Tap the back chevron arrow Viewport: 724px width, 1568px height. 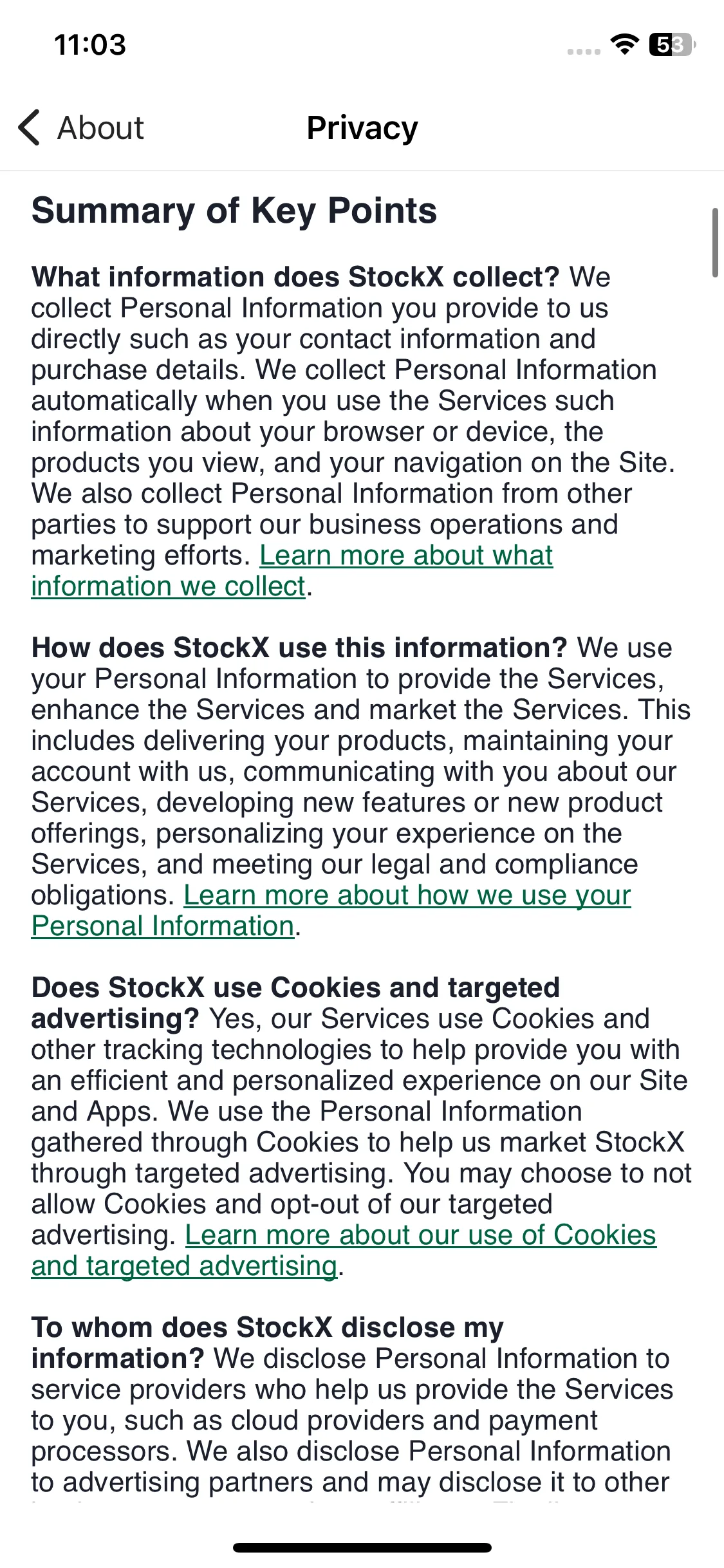pyautogui.click(x=30, y=127)
